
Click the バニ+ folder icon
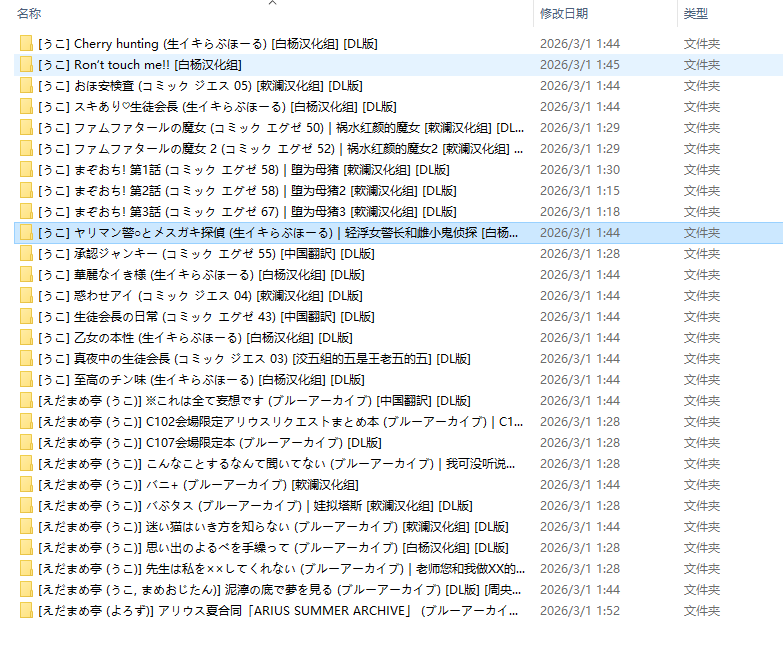click(26, 485)
